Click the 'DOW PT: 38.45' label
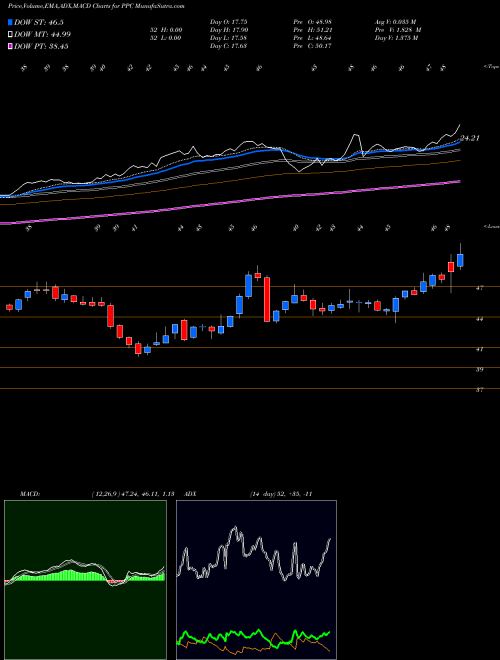 (x=41, y=46)
